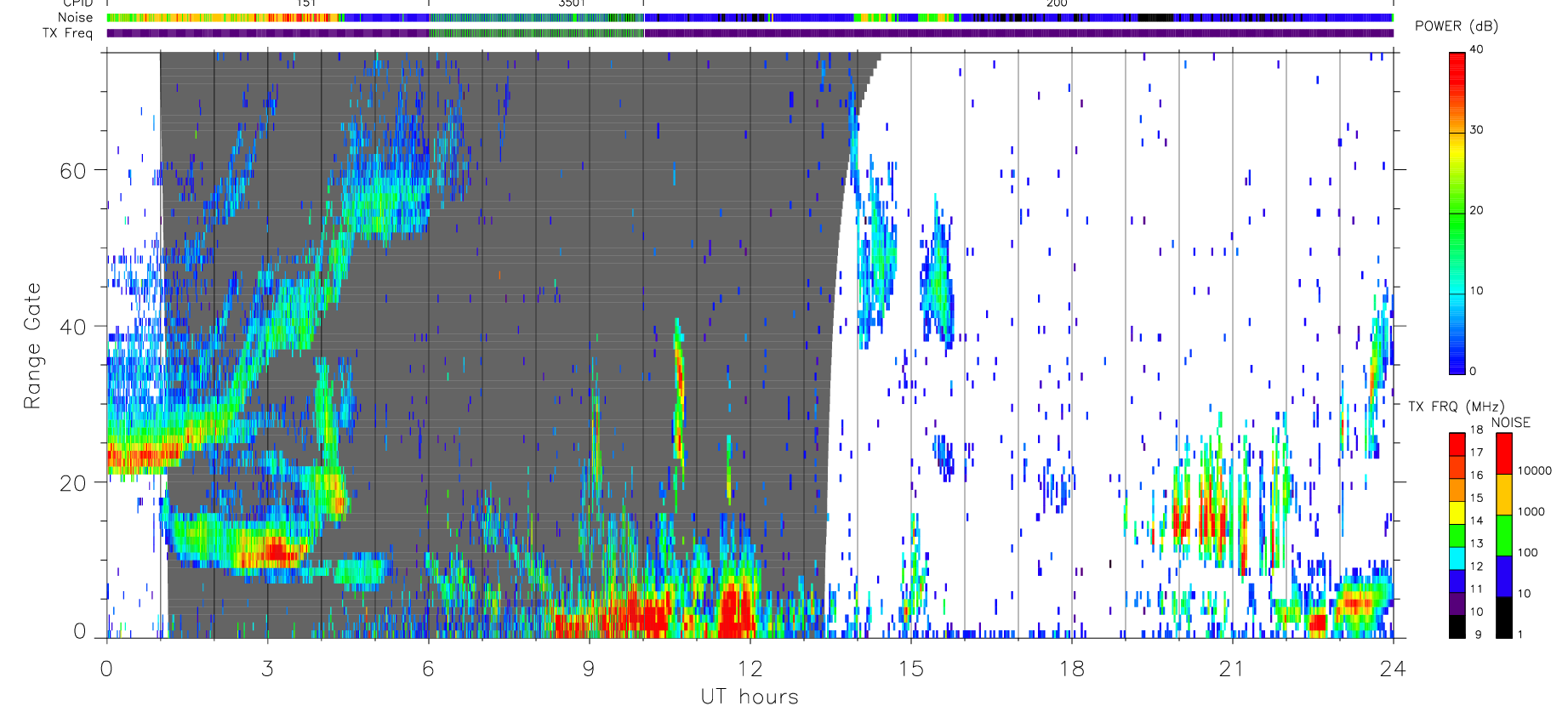The height and width of the screenshot is (723, 1568).
Task: Click the '40' Range Gate tick label
Action: [73, 327]
